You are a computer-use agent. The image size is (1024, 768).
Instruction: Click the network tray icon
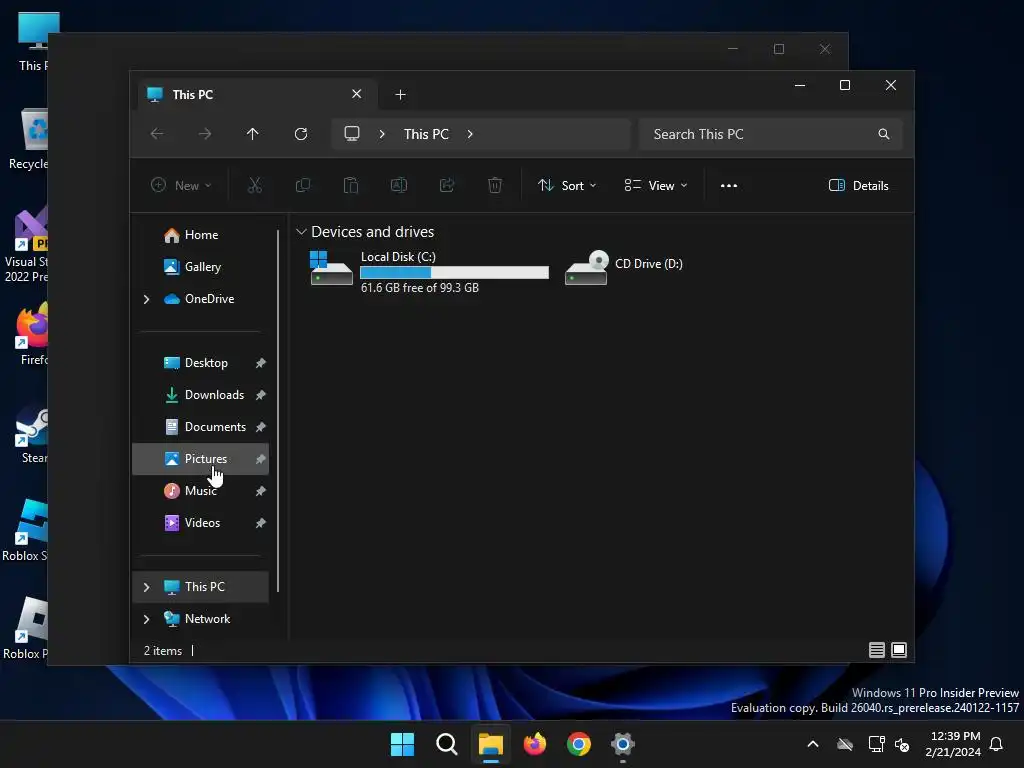(x=876, y=744)
